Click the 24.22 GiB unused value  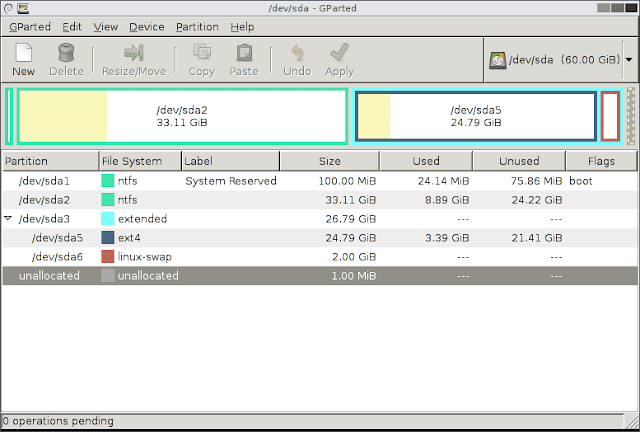537,200
